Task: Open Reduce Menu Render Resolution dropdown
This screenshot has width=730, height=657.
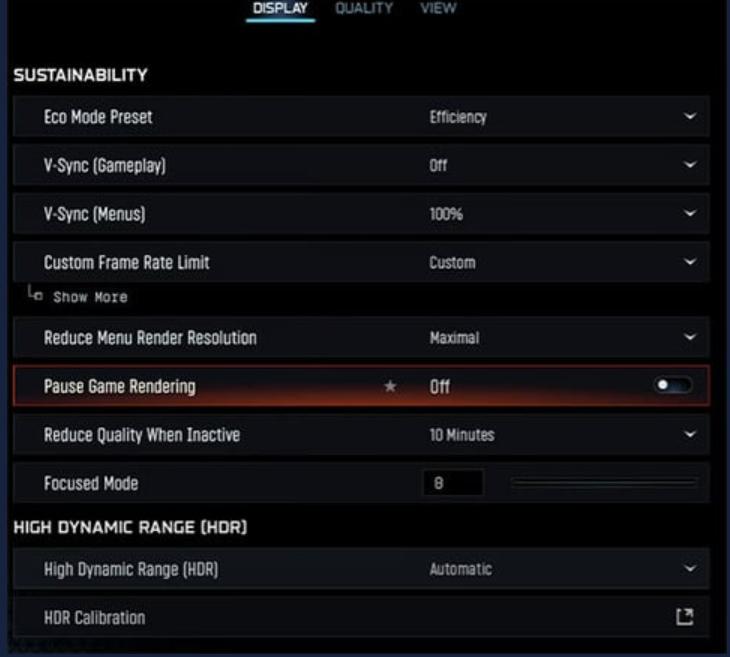Action: point(690,338)
